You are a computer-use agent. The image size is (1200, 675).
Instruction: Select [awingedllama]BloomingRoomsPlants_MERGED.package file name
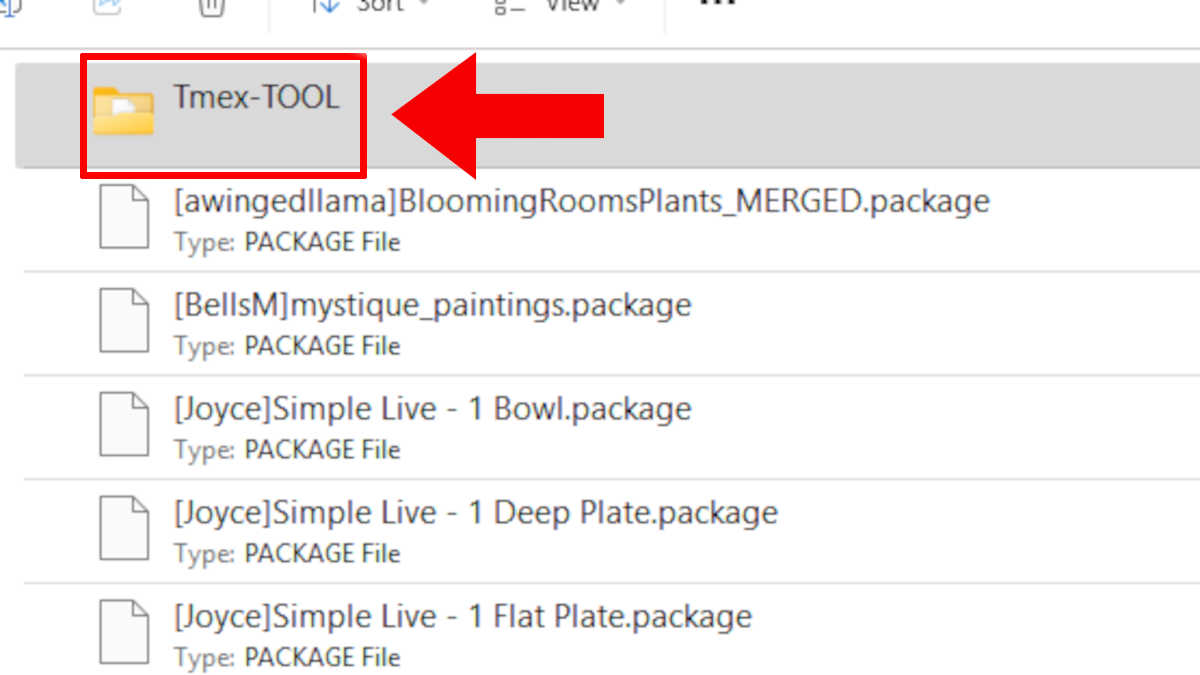[x=581, y=201]
